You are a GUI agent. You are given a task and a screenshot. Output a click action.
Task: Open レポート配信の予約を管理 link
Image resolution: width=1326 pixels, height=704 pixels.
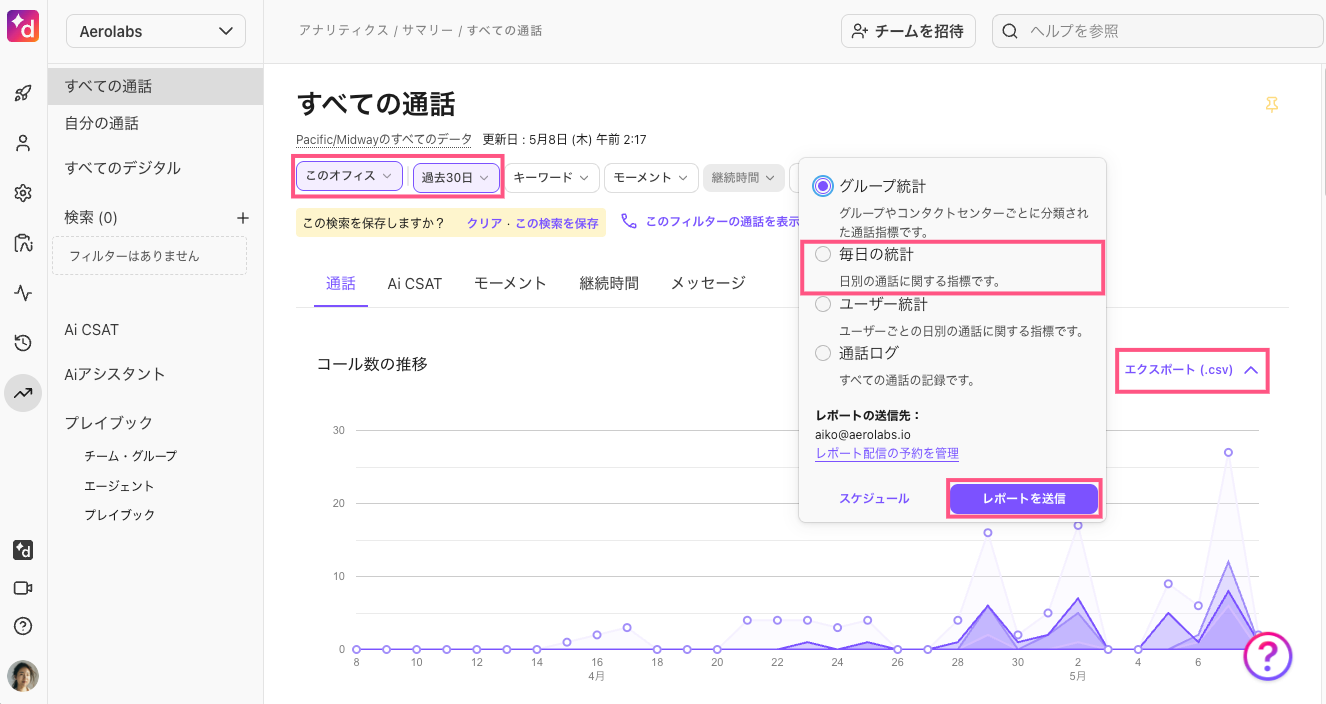(x=887, y=453)
